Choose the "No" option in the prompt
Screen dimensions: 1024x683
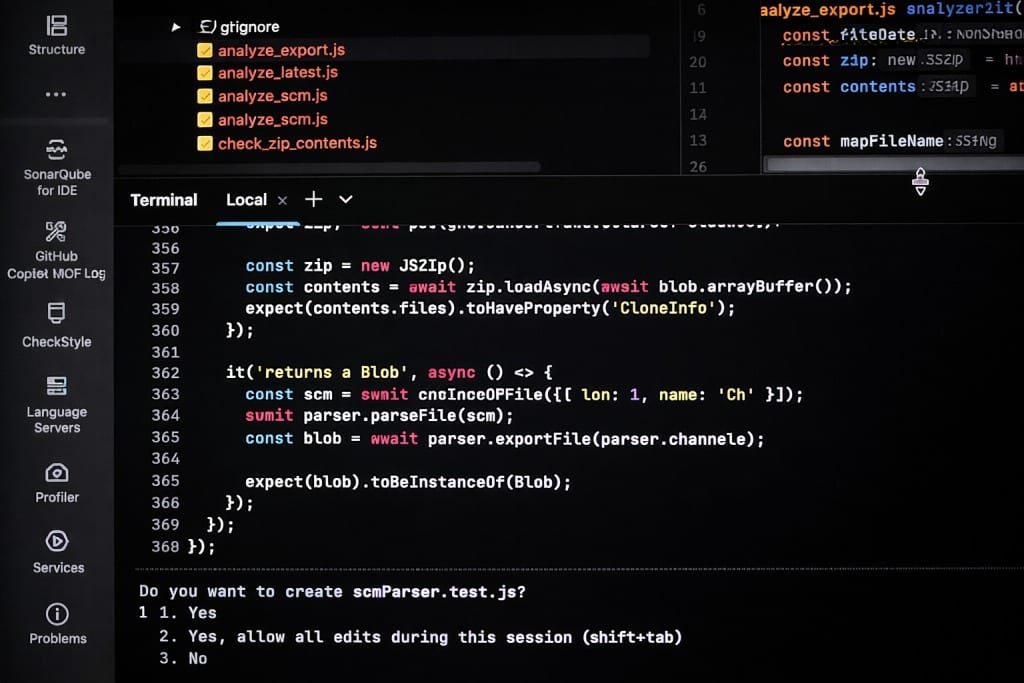coord(197,659)
